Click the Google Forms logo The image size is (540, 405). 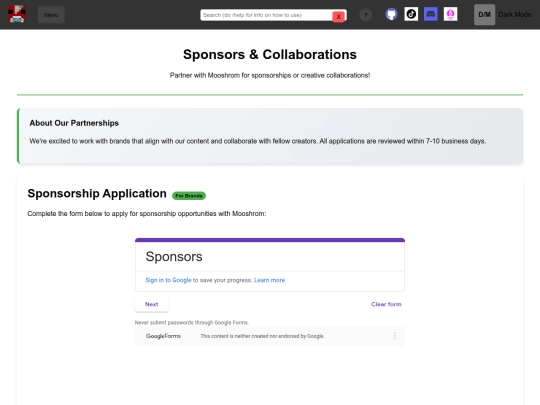pyautogui.click(x=163, y=336)
